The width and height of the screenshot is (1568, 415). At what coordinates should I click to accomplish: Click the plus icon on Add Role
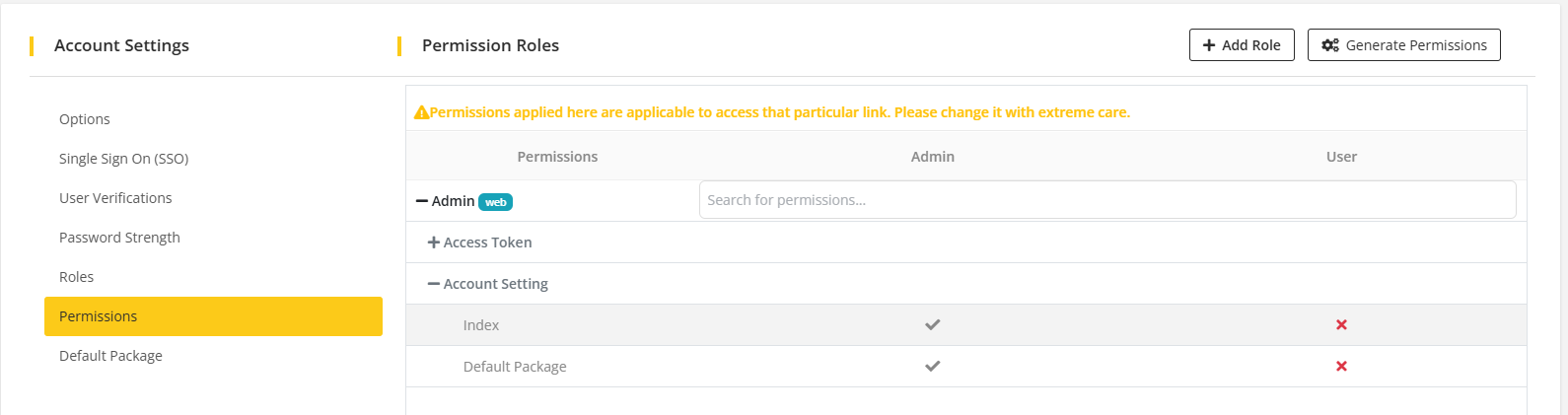1209,45
